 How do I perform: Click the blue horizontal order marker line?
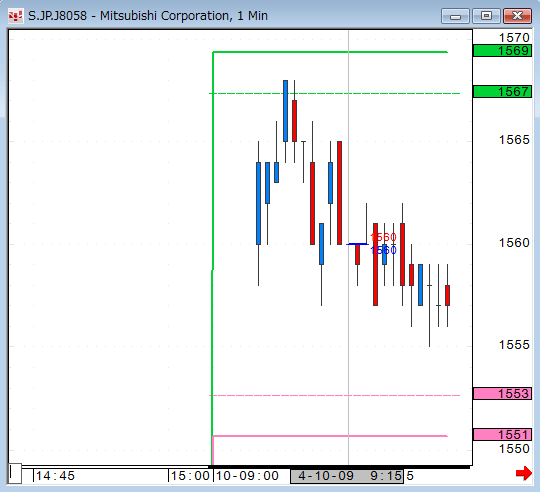tap(358, 244)
